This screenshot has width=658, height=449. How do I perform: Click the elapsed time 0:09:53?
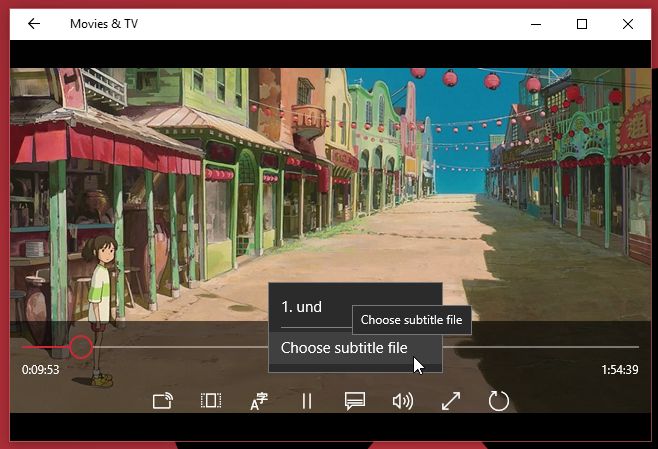(x=41, y=370)
